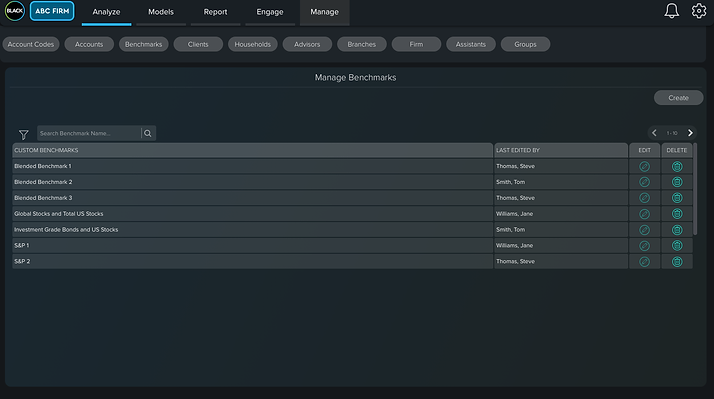The height and width of the screenshot is (399, 714).
Task: Edit Investment Grade Bonds and US Stocks
Action: coord(644,230)
